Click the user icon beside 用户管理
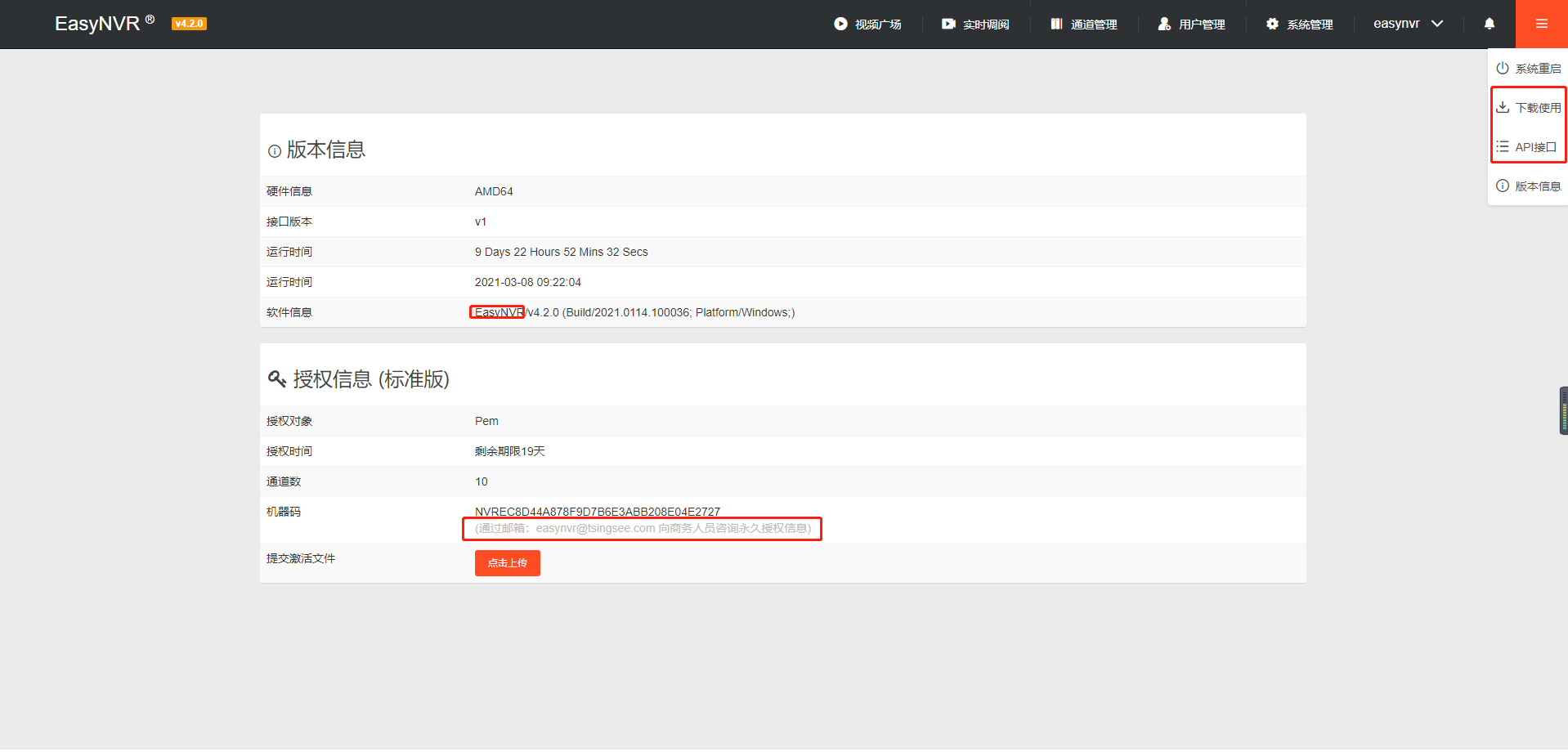Viewport: 1568px width, 752px height. click(x=1164, y=24)
